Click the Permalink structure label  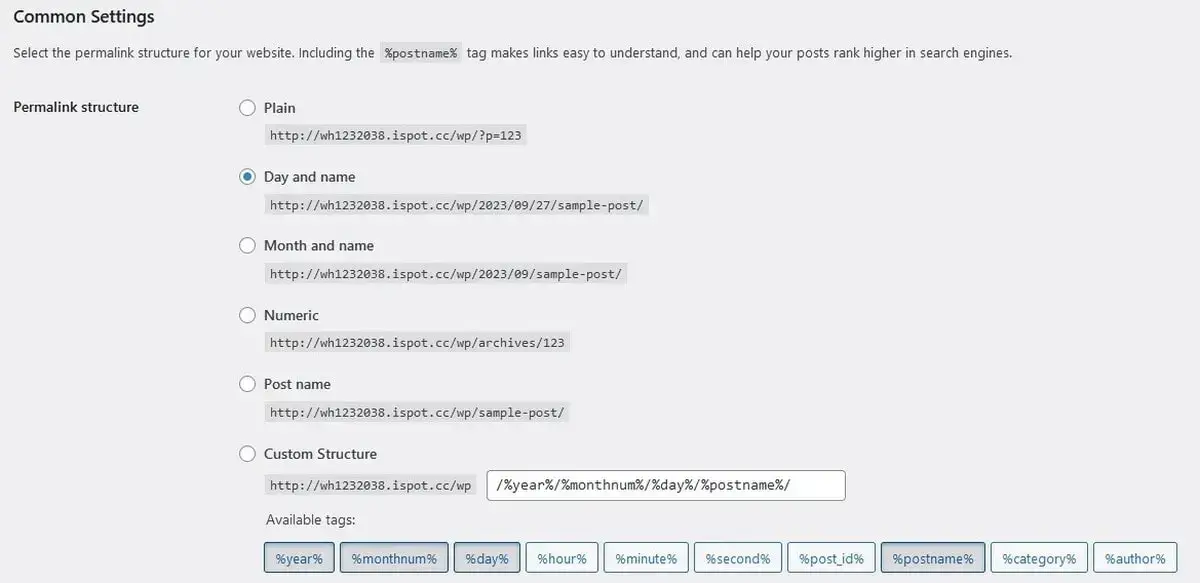tap(76, 107)
